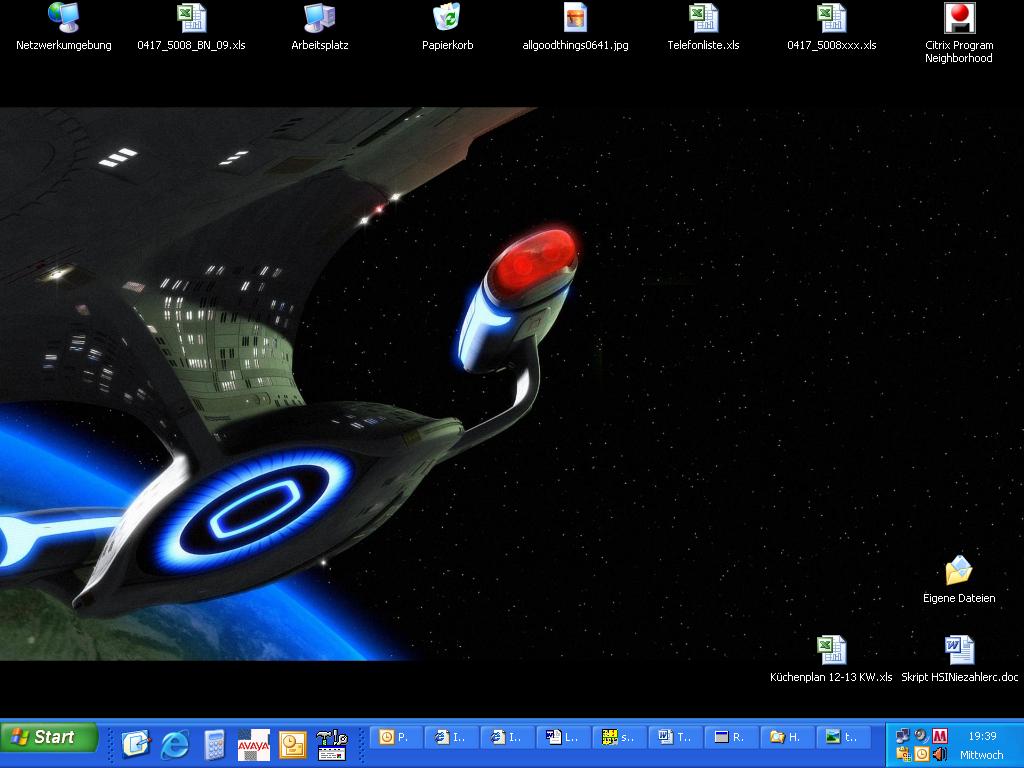This screenshot has height=768, width=1024.
Task: Open Küchenplan 12-13 KW.xls spreadsheet
Action: [x=831, y=651]
